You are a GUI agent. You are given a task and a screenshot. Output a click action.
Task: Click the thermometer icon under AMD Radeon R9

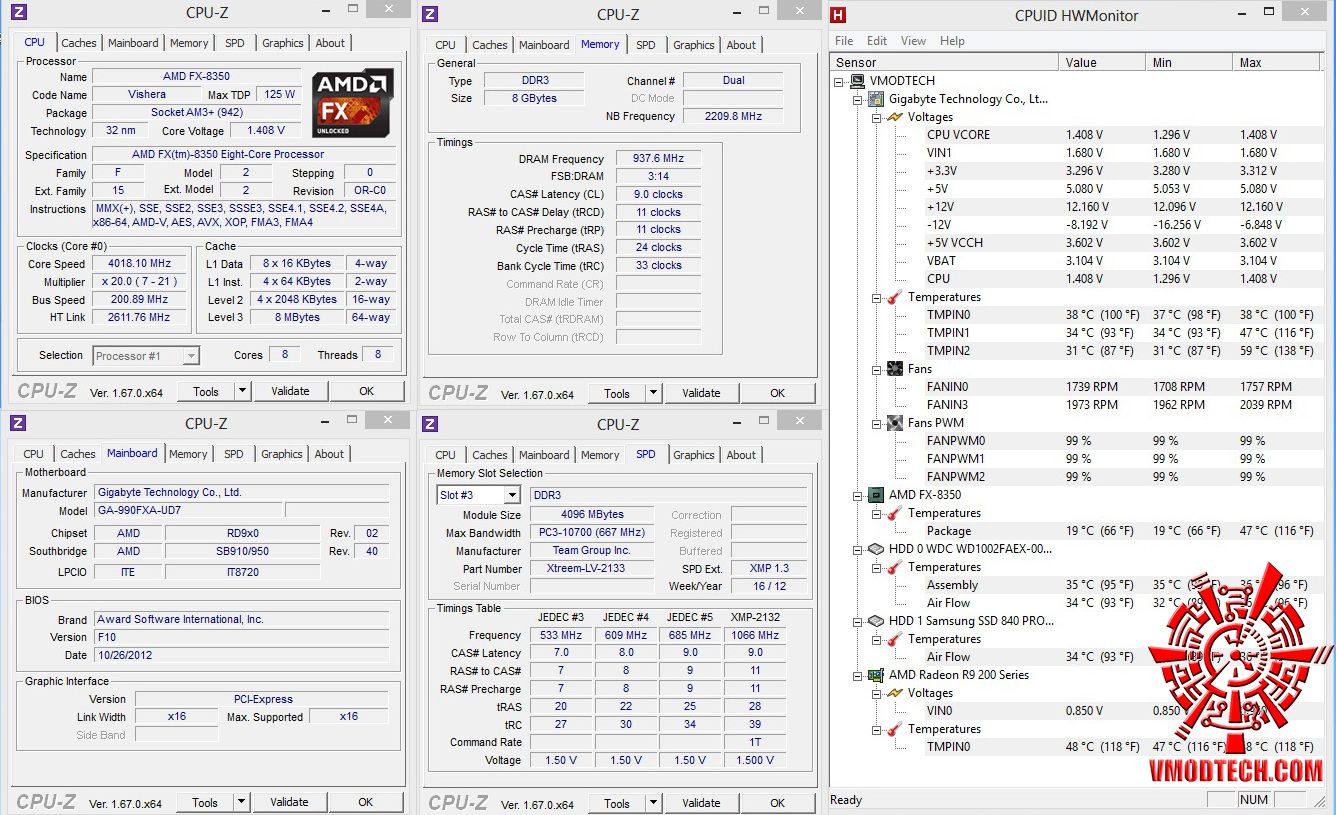895,729
